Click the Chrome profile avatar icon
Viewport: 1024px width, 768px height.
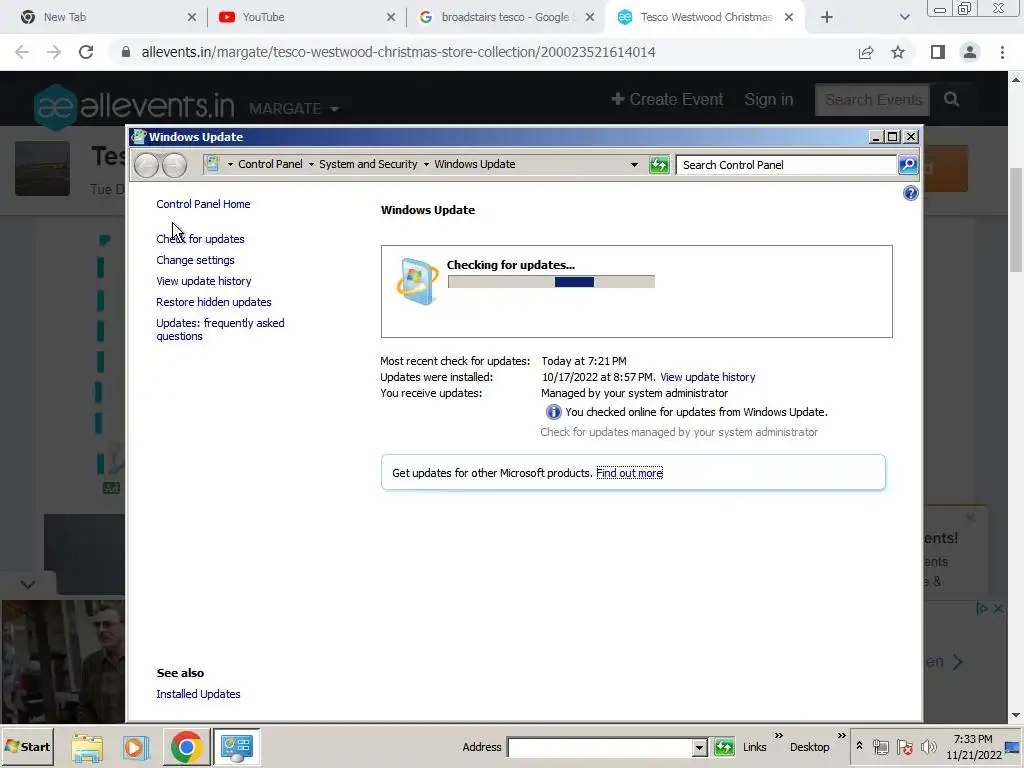coord(970,52)
